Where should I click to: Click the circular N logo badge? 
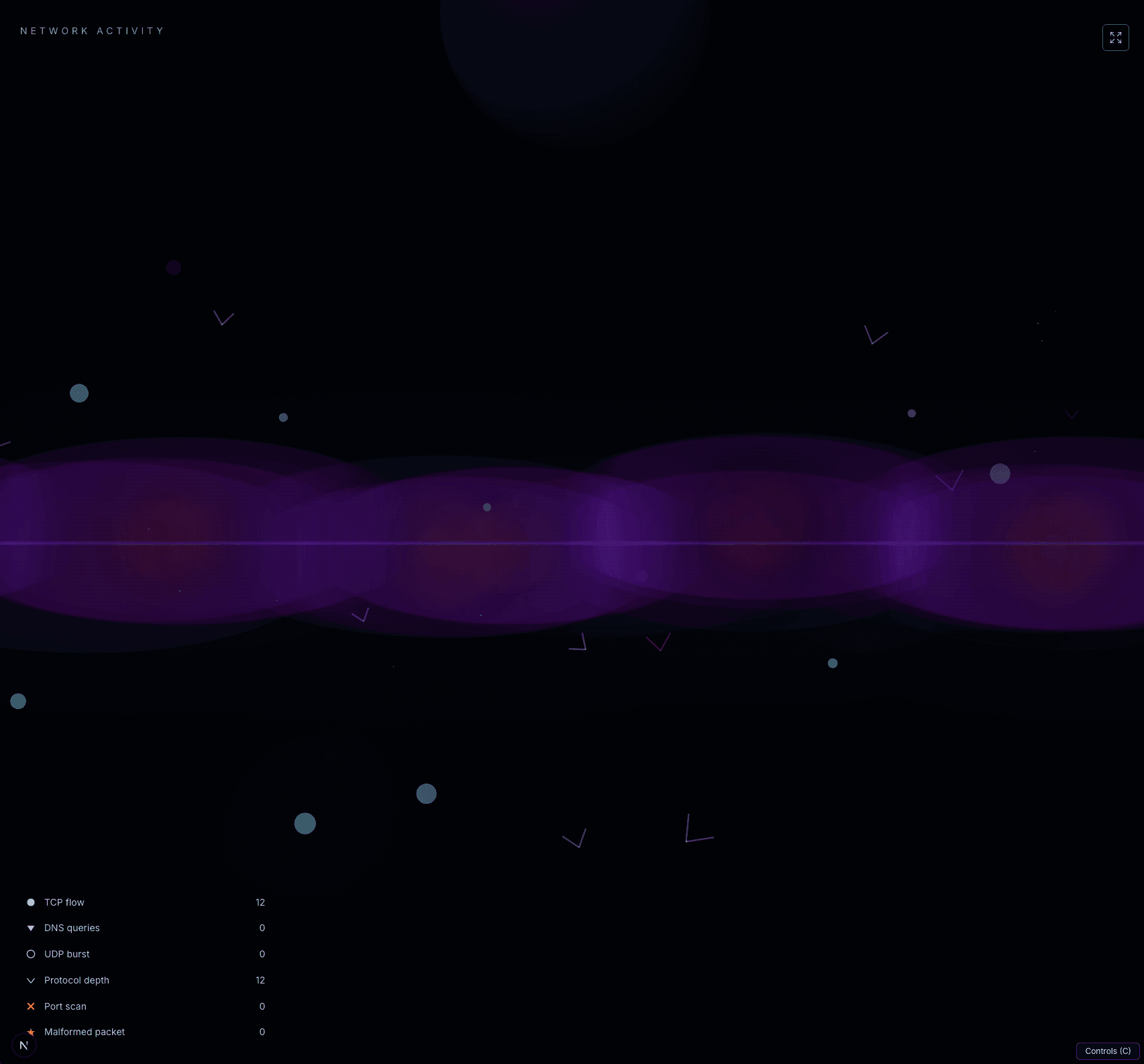pyautogui.click(x=24, y=1044)
